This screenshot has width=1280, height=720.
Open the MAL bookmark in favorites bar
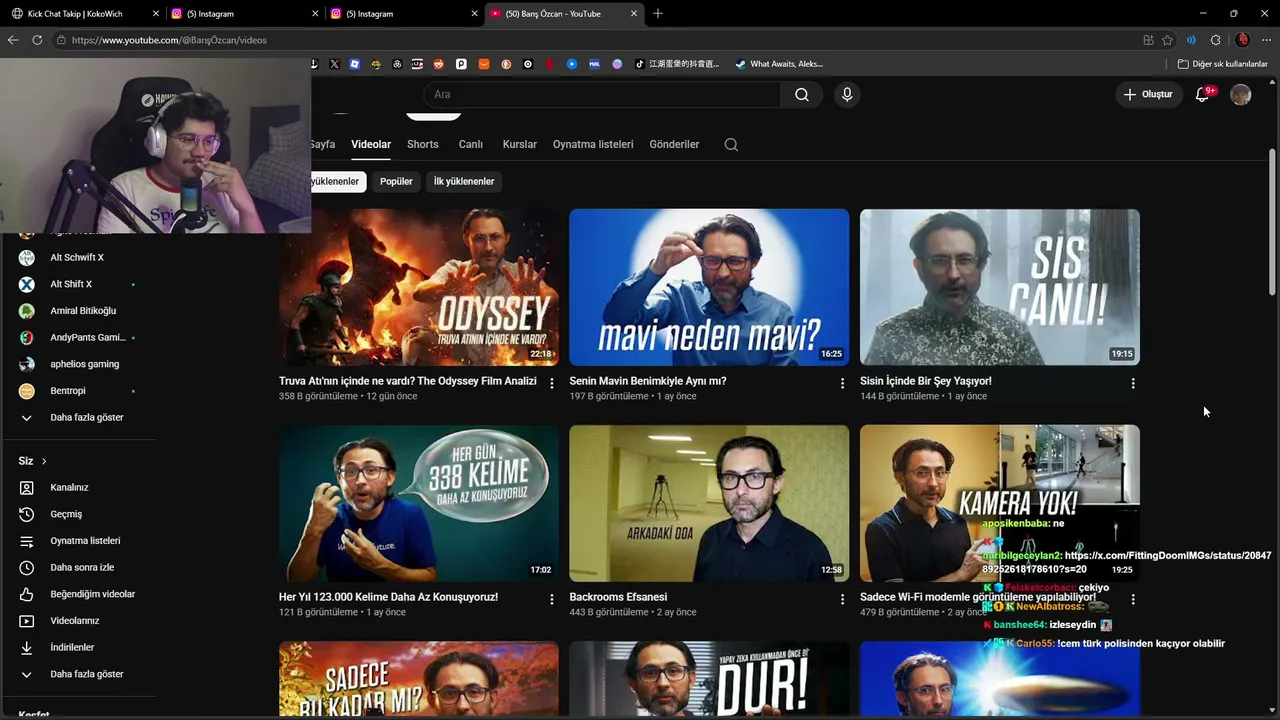[594, 64]
